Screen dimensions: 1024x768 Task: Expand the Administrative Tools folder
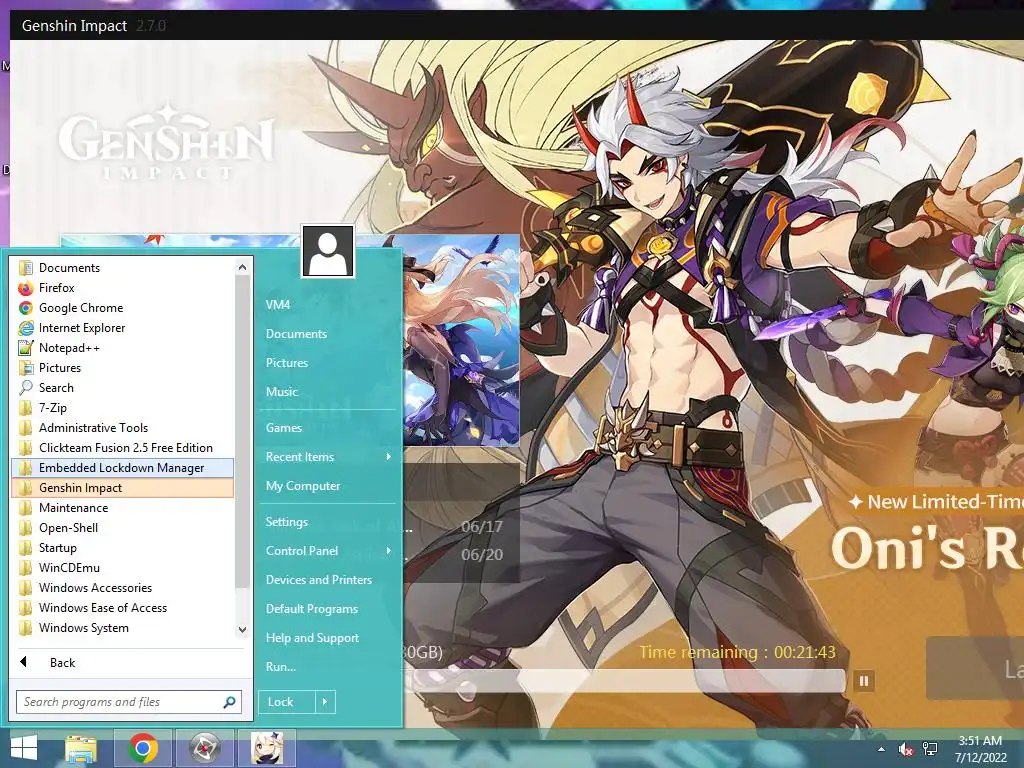coord(122,428)
